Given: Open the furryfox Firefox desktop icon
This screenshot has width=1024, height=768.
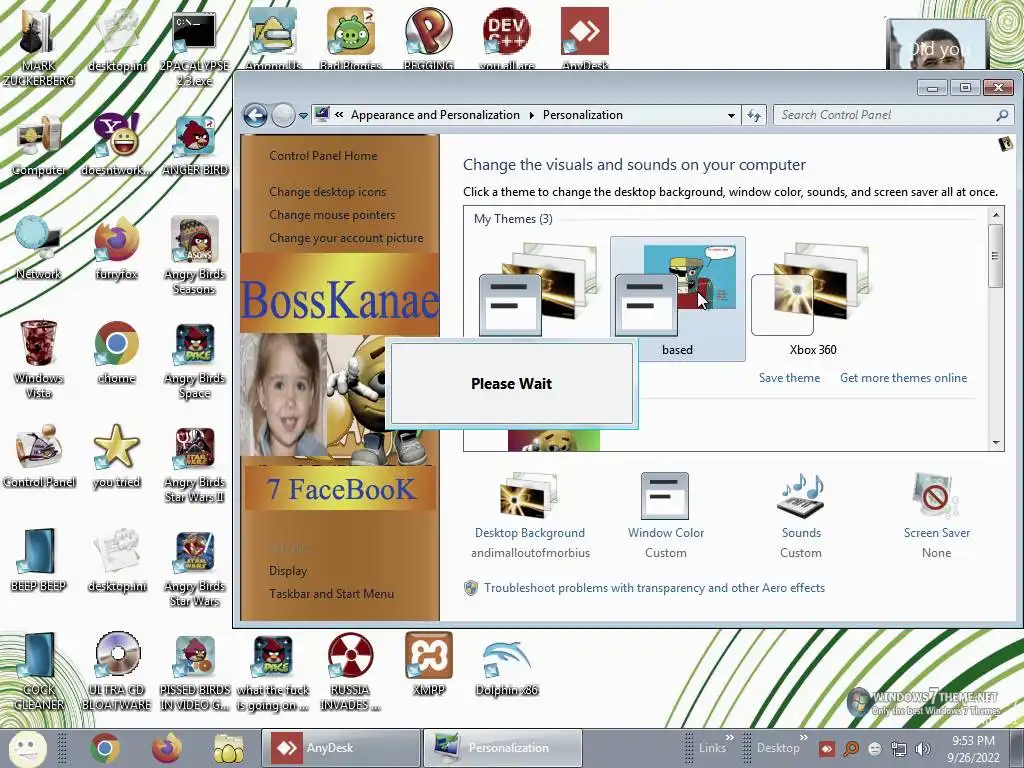Looking at the screenshot, I should click(116, 249).
